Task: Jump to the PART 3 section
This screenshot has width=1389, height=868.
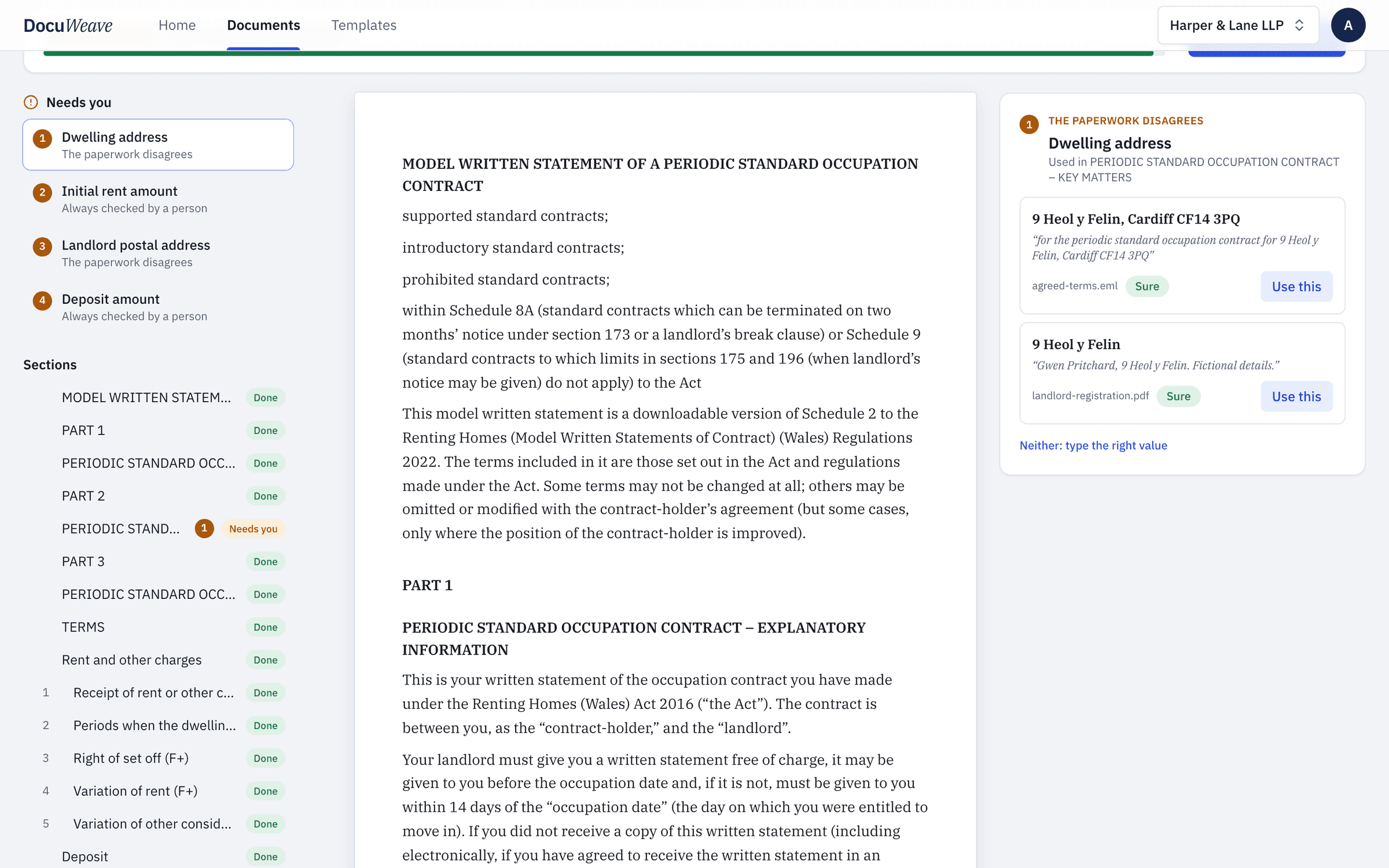Action: 158,561
